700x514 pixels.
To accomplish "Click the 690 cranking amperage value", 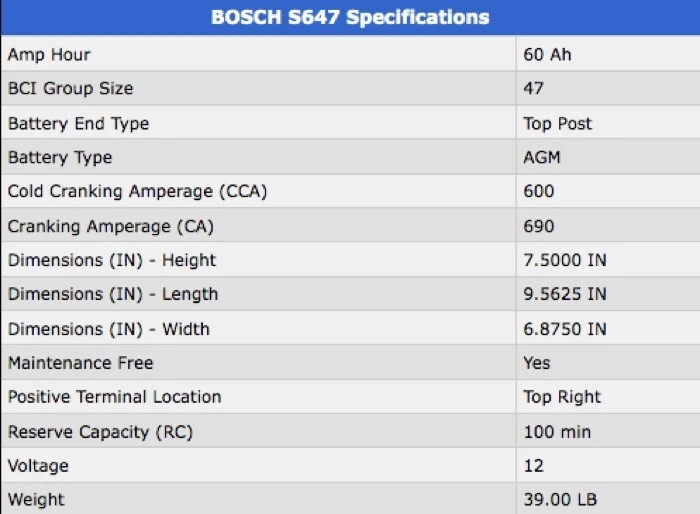I will (x=538, y=226).
